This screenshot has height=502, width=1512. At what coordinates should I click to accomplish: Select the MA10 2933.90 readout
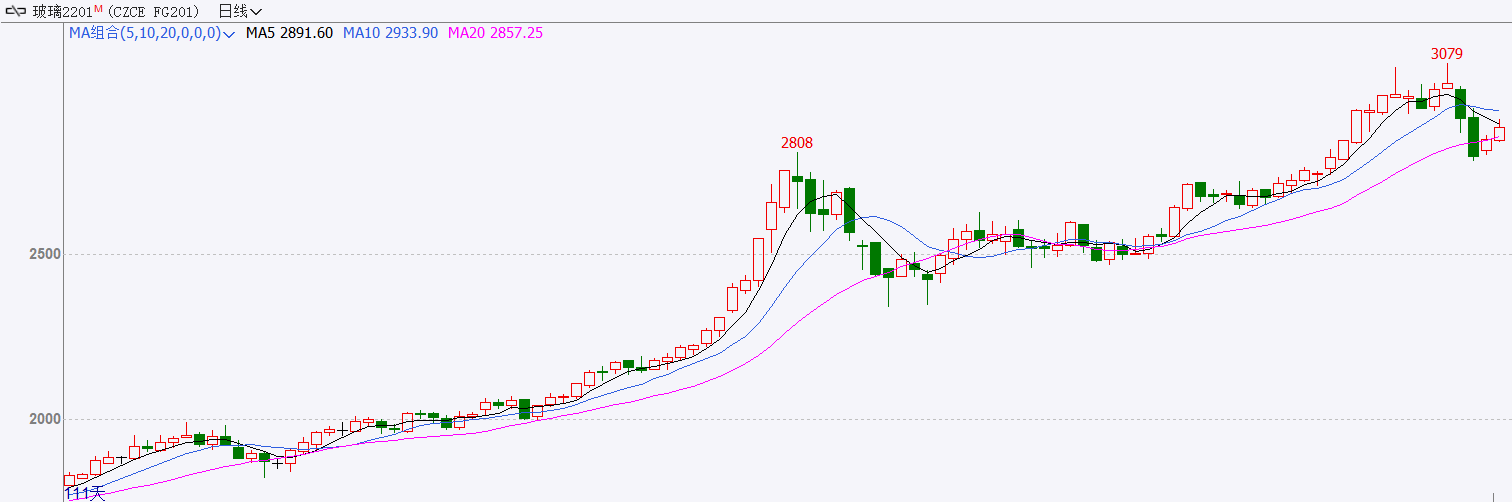click(391, 33)
